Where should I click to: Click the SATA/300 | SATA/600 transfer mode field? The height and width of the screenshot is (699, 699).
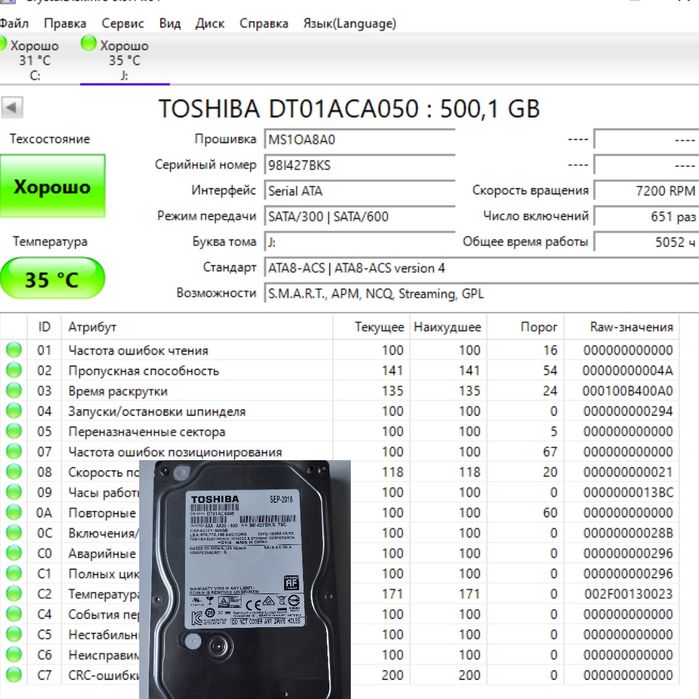point(359,217)
